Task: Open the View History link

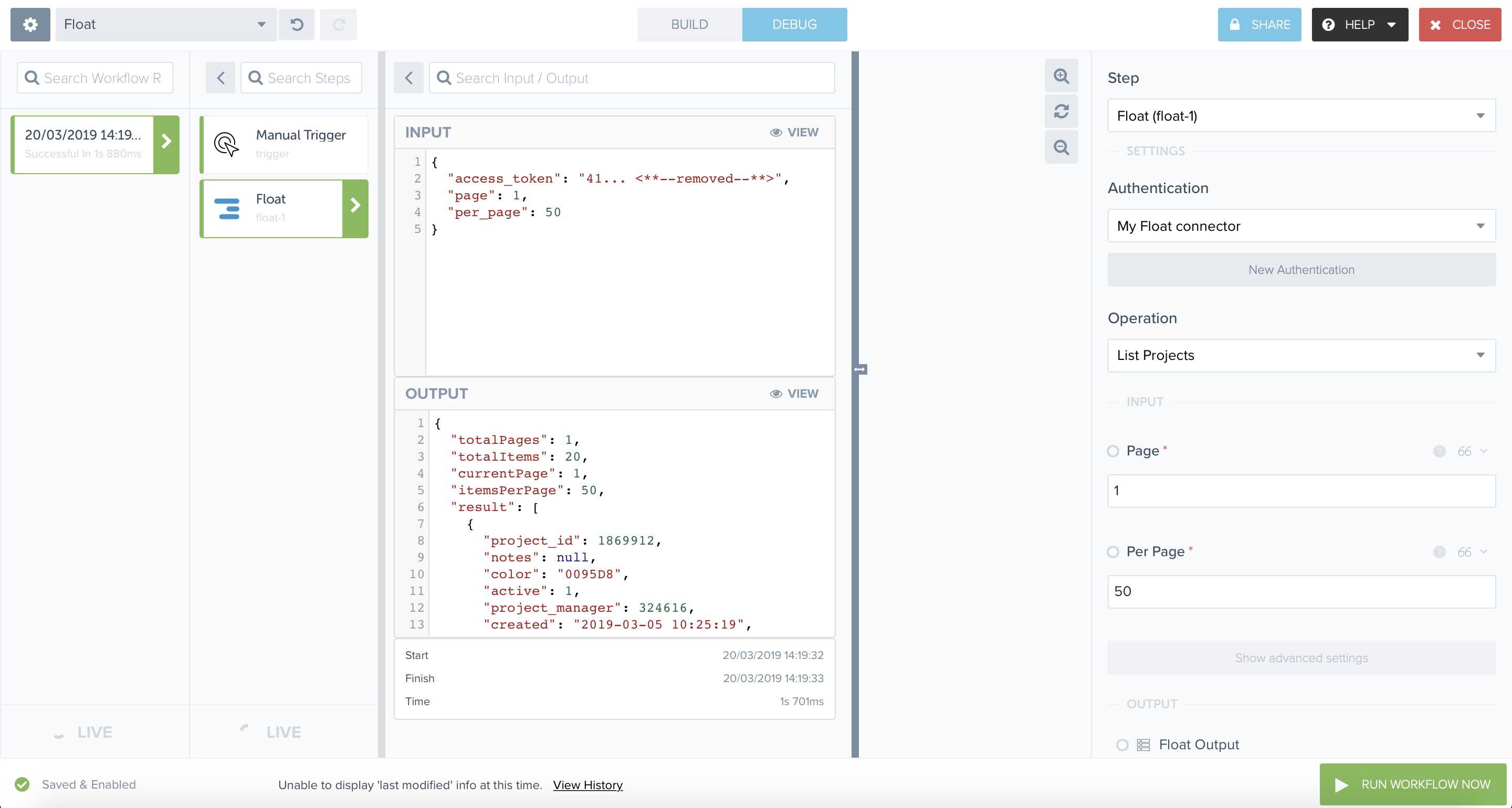Action: click(587, 785)
